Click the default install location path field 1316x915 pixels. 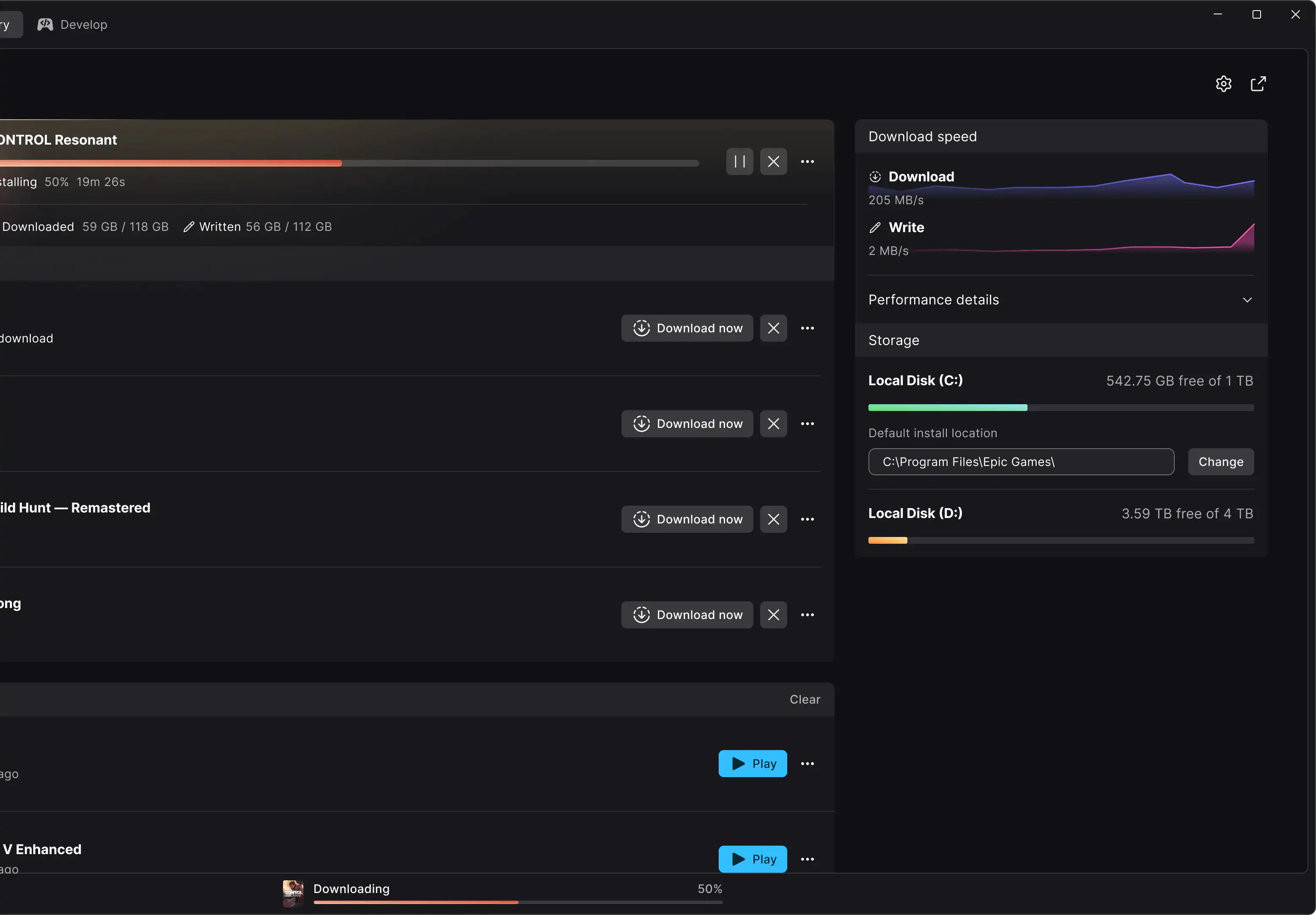point(1021,462)
